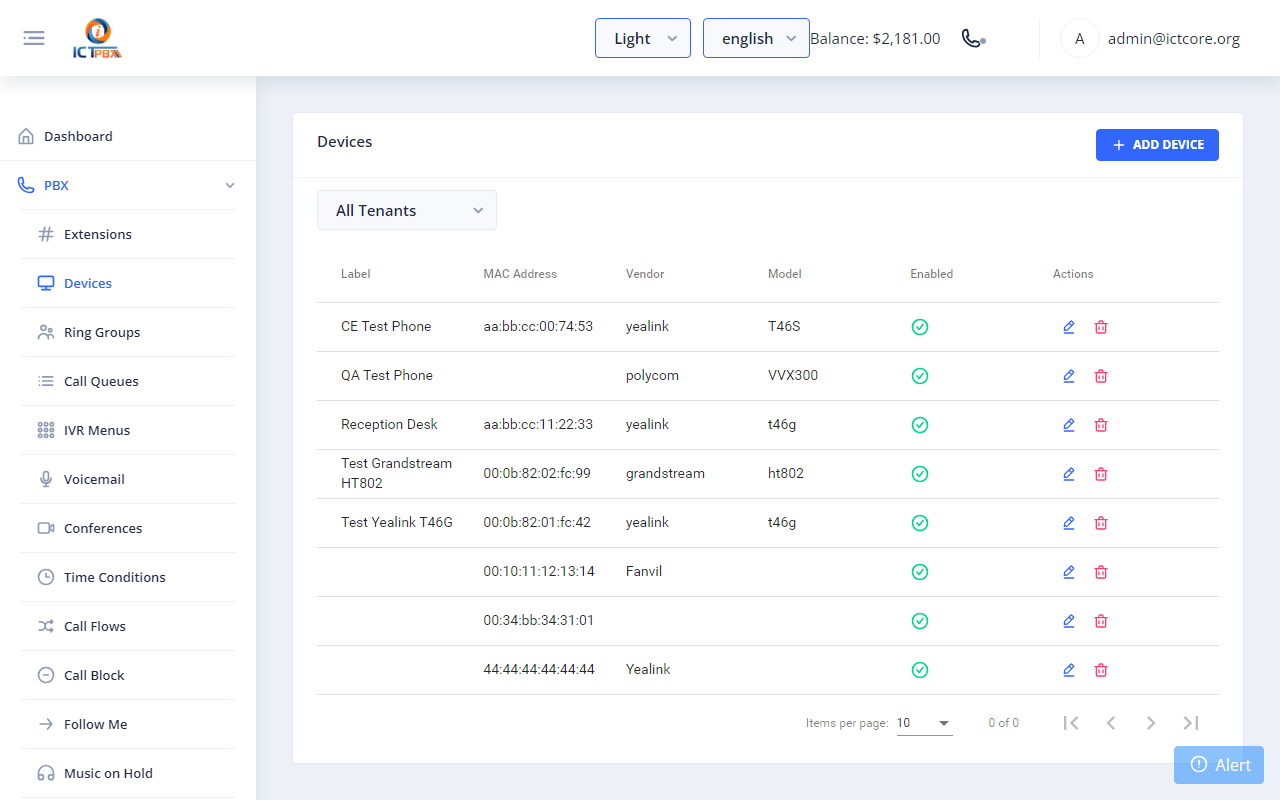
Task: Delete the Test Yealink T46G device
Action: pos(1101,523)
